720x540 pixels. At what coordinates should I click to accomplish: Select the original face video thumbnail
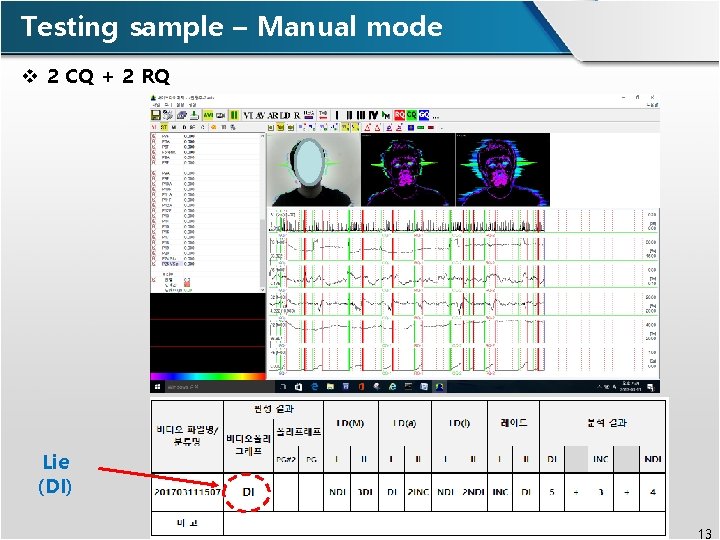[314, 169]
